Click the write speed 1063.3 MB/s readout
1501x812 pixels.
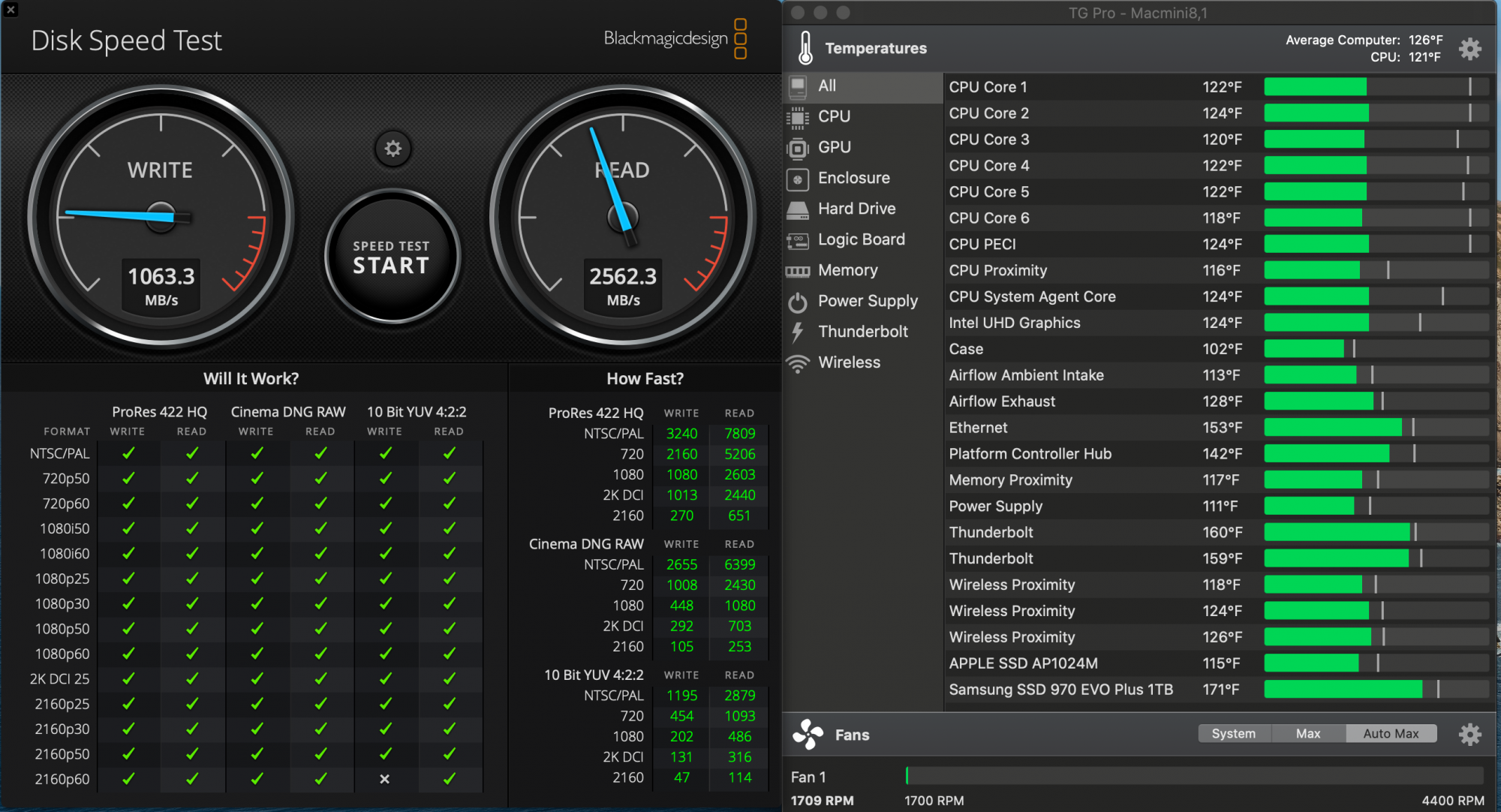161,286
